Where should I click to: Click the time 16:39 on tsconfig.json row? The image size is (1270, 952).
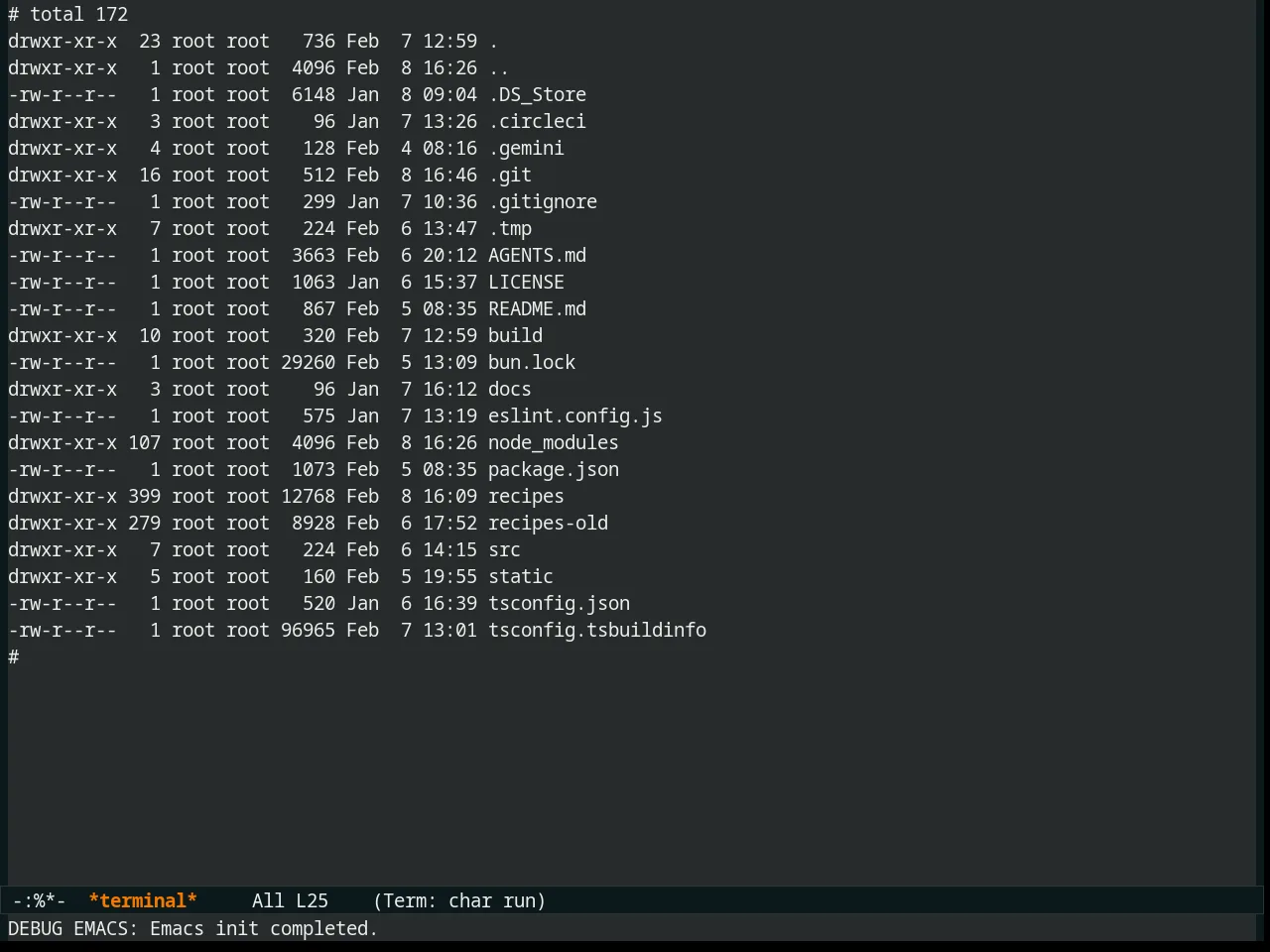tap(449, 604)
